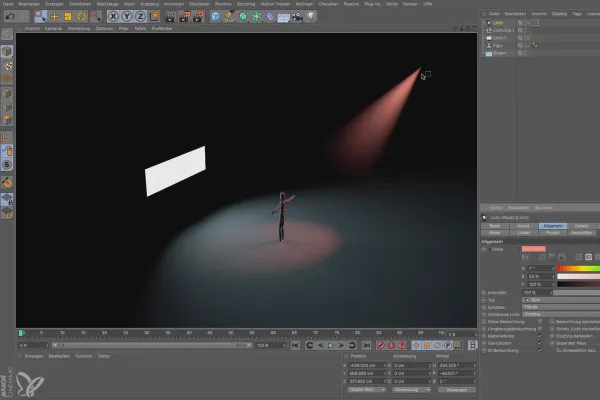Viewport: 600px width, 400px height.
Task: Switch to the Noise tab
Action: click(495, 233)
